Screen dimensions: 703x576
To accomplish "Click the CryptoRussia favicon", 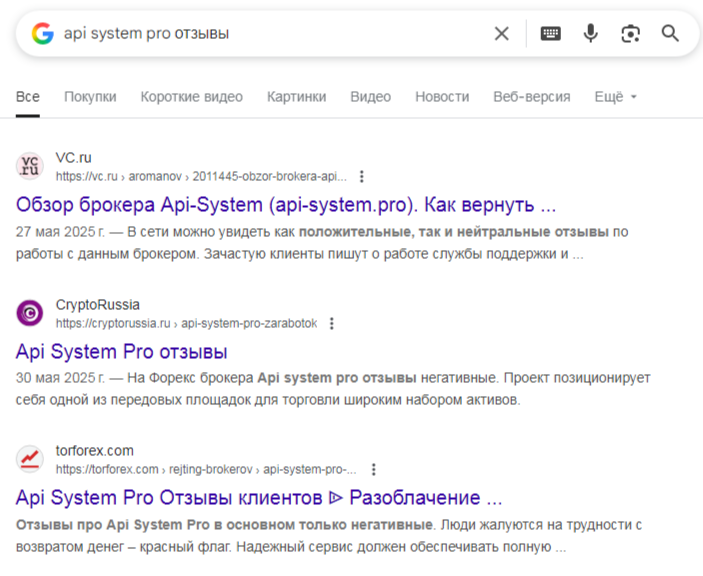I will [x=30, y=313].
